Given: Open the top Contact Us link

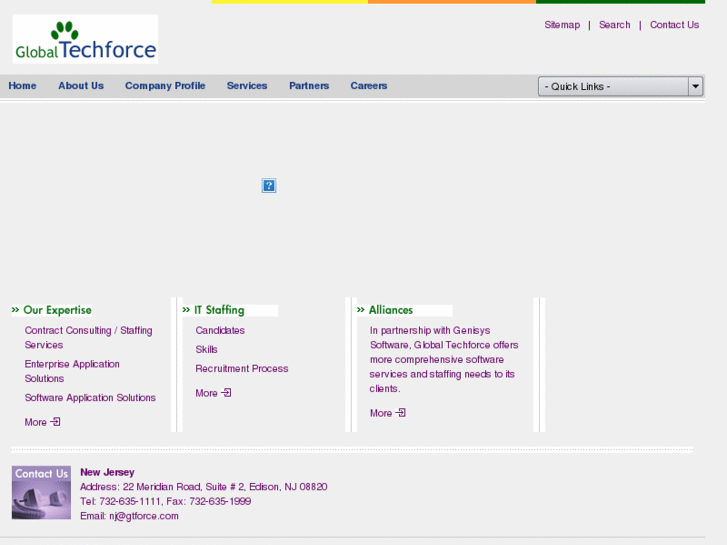Looking at the screenshot, I should click(674, 25).
